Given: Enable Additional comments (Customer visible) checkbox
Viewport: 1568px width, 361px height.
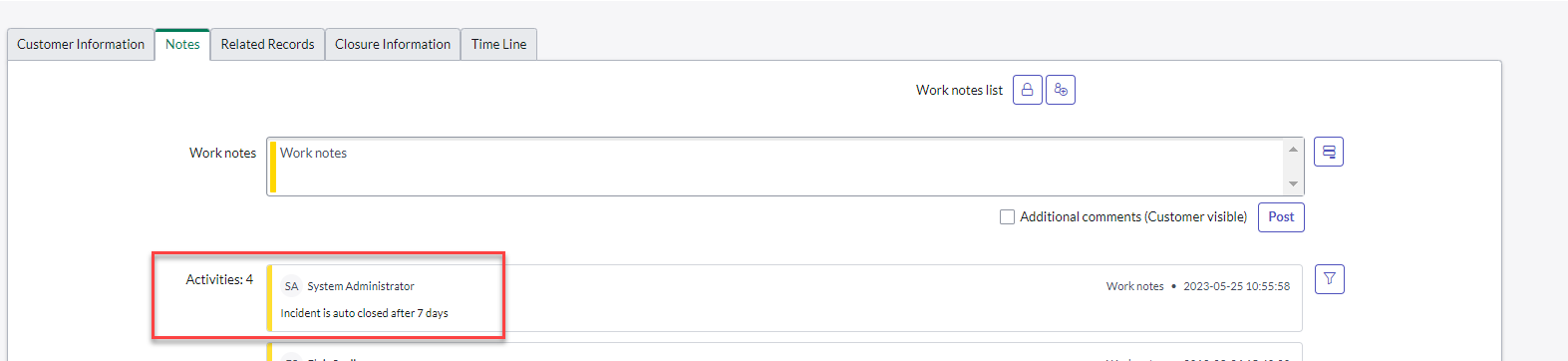Looking at the screenshot, I should click(x=1007, y=216).
